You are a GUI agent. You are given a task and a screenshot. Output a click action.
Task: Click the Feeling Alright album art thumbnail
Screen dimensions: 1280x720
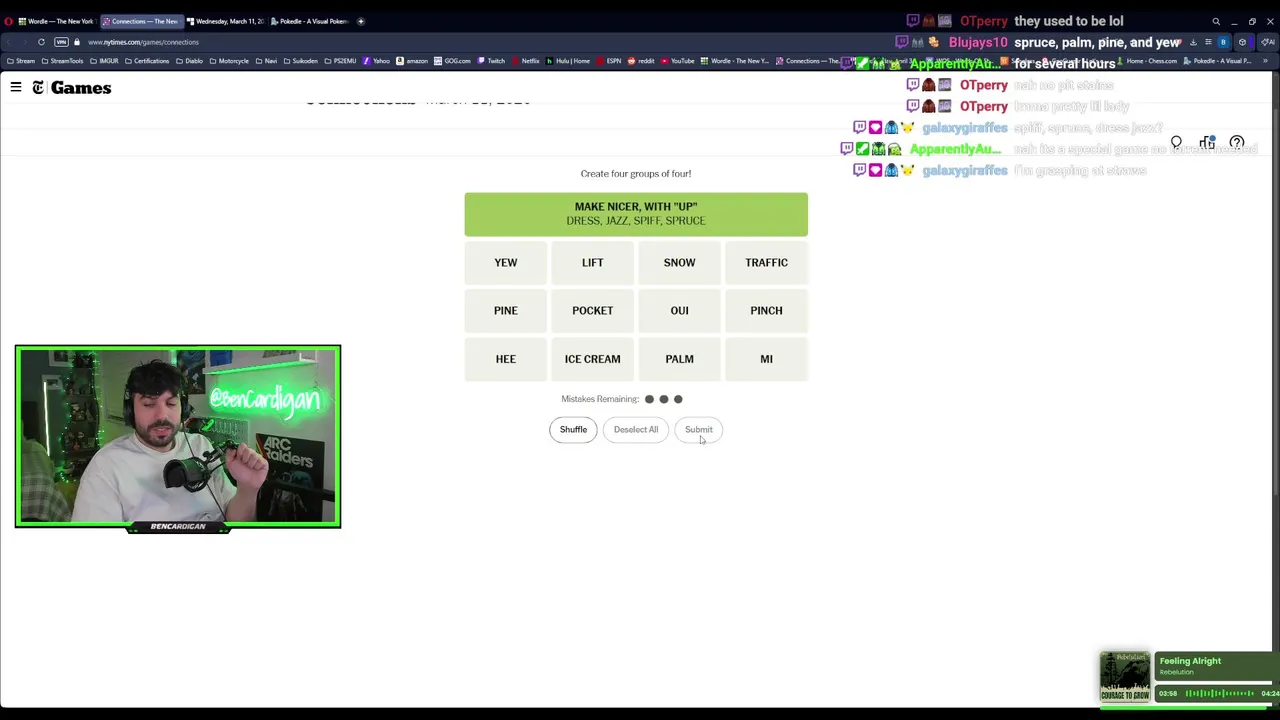(1125, 677)
